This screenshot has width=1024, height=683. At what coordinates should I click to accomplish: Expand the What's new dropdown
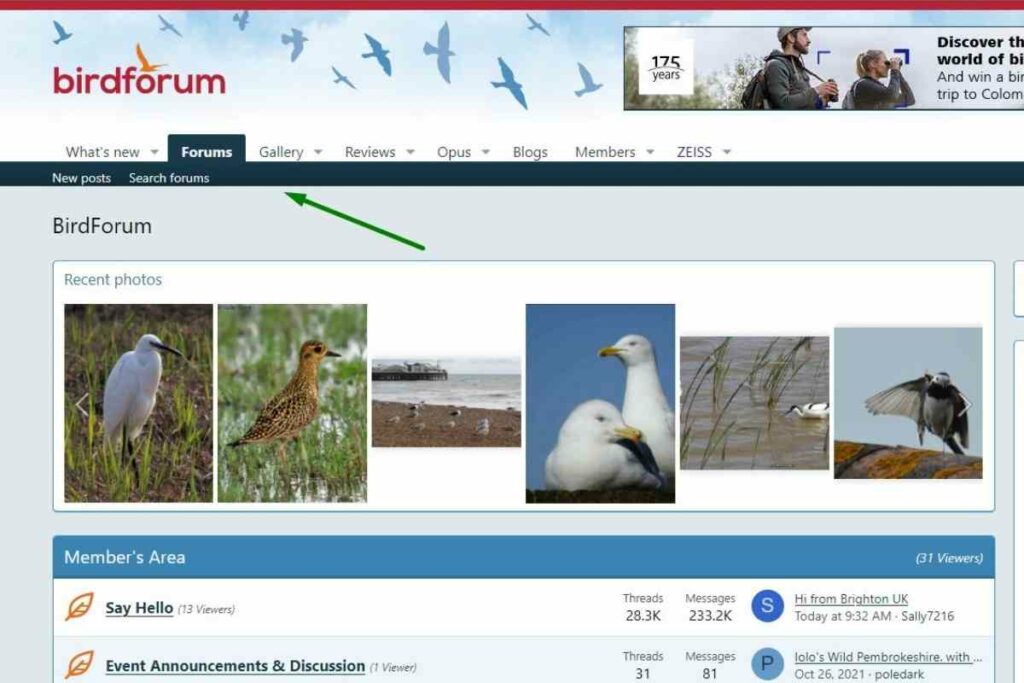[153, 151]
